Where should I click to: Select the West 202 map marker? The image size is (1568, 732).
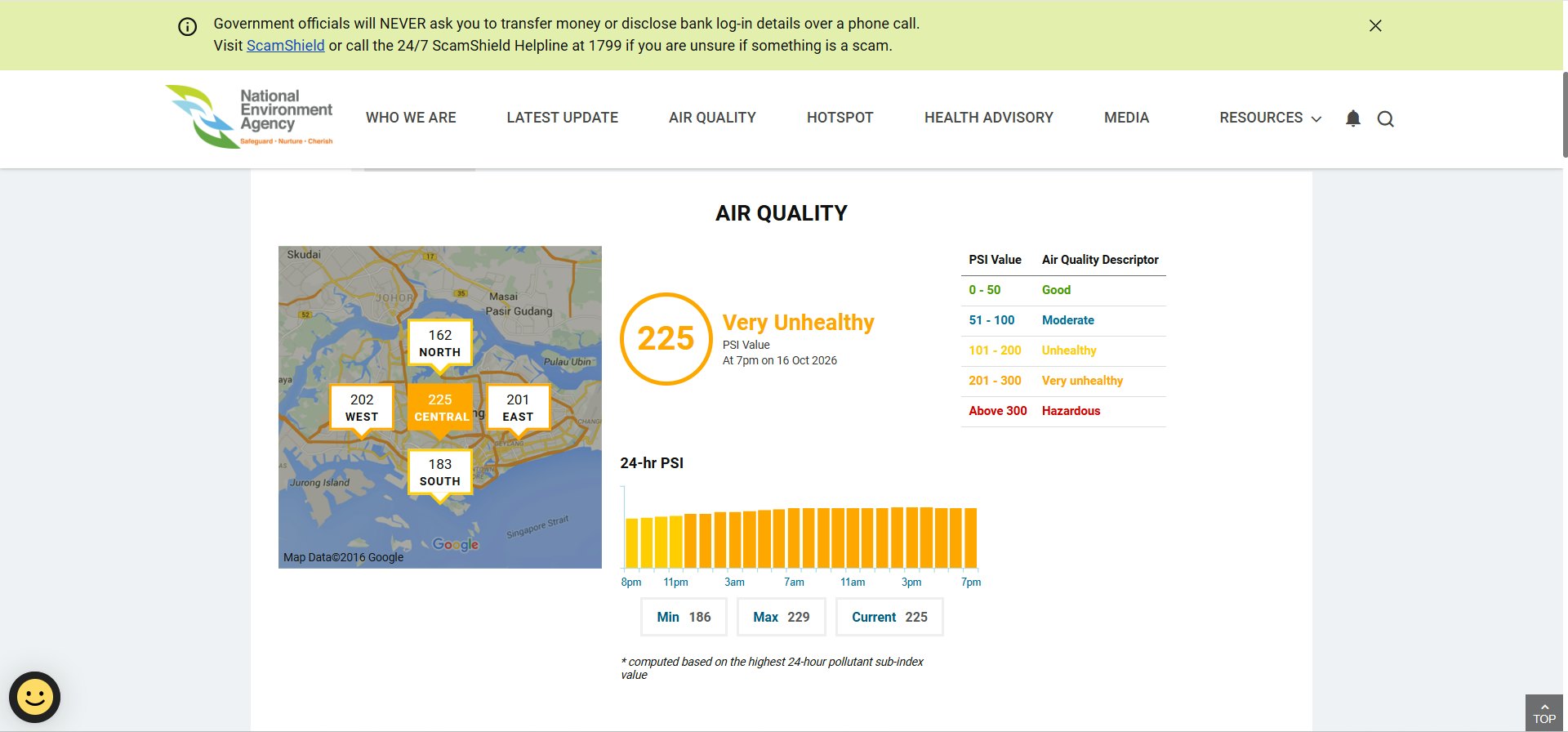[x=362, y=408]
